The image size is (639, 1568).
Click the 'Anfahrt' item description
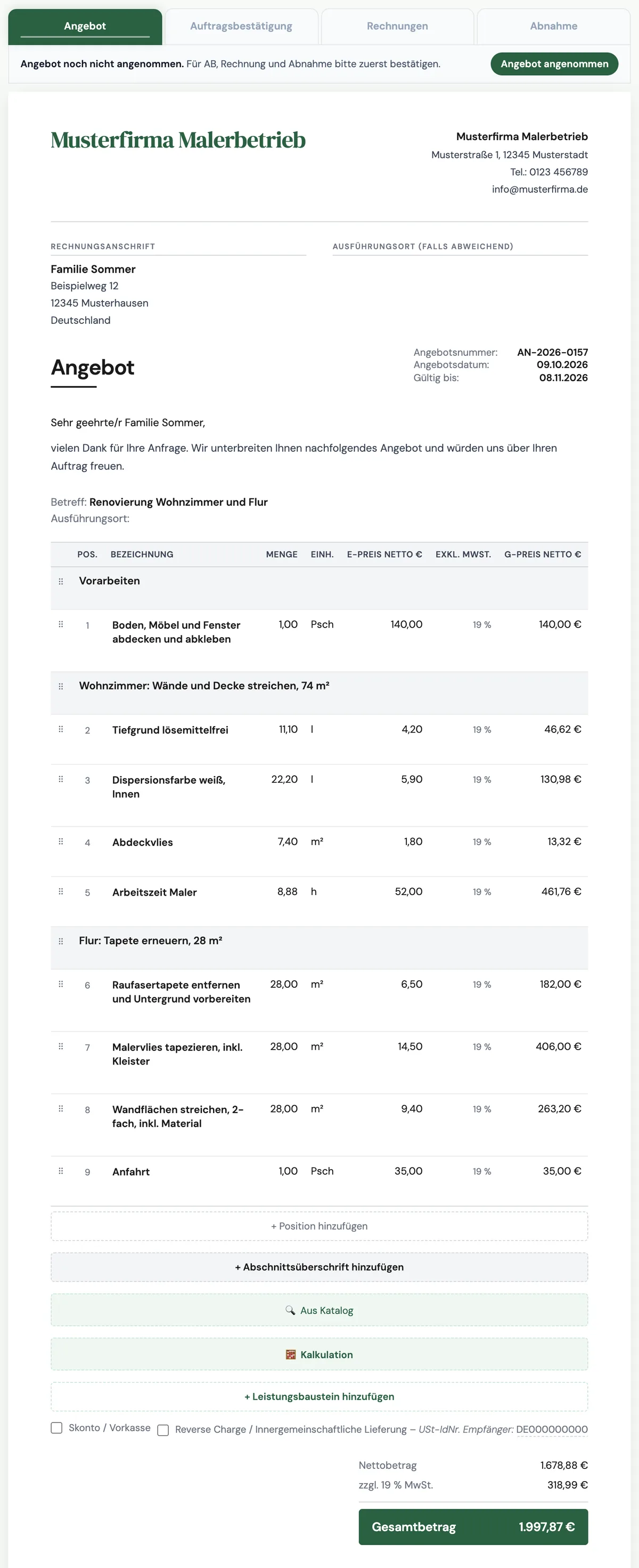click(131, 1172)
